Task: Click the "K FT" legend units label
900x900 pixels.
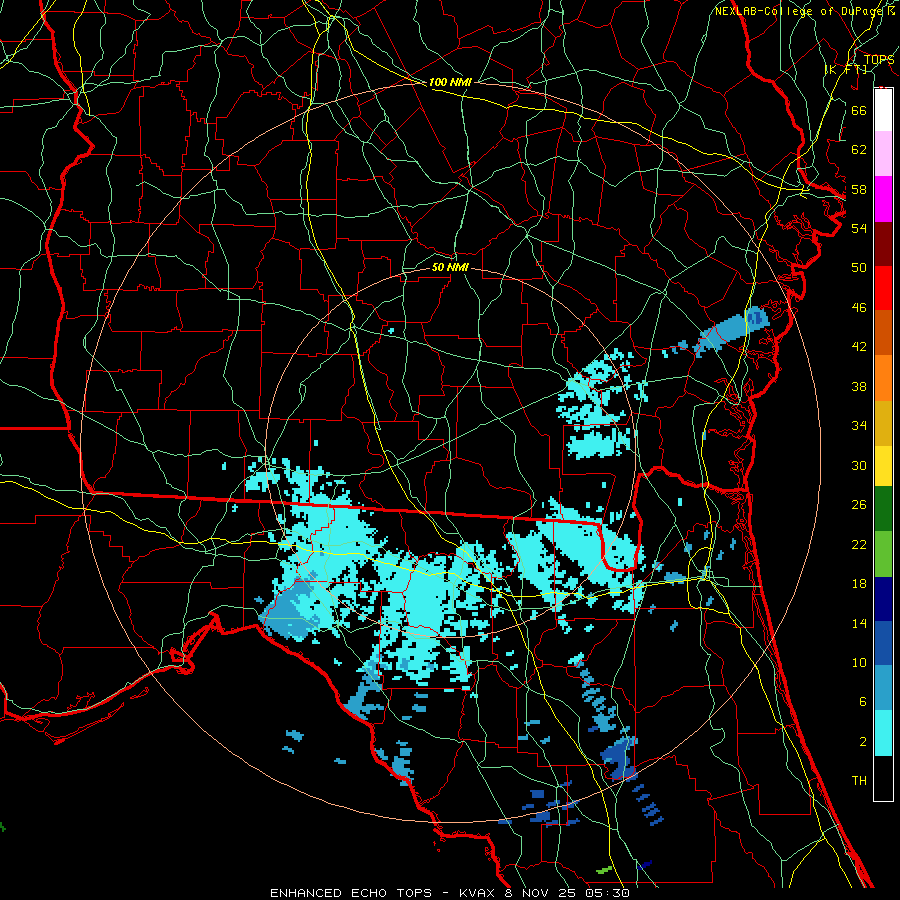Action: coord(845,69)
